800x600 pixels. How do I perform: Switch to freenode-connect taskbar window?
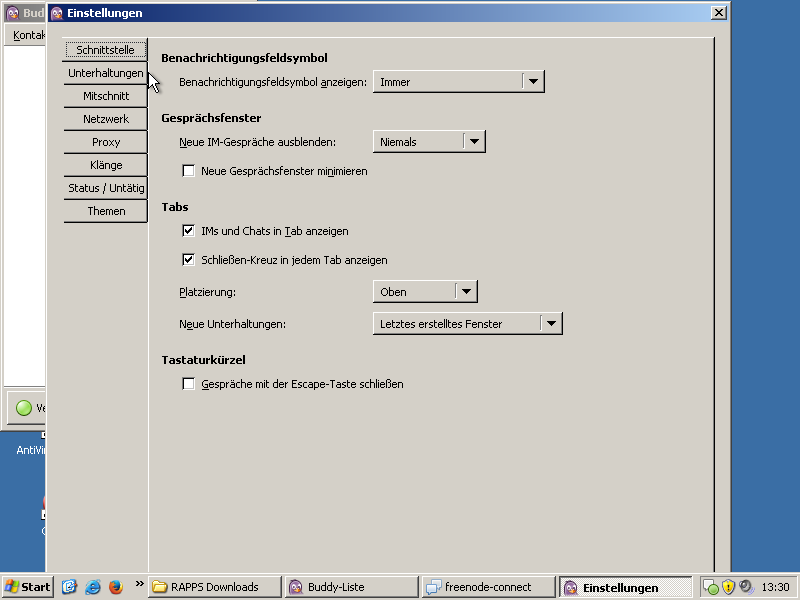click(x=488, y=587)
